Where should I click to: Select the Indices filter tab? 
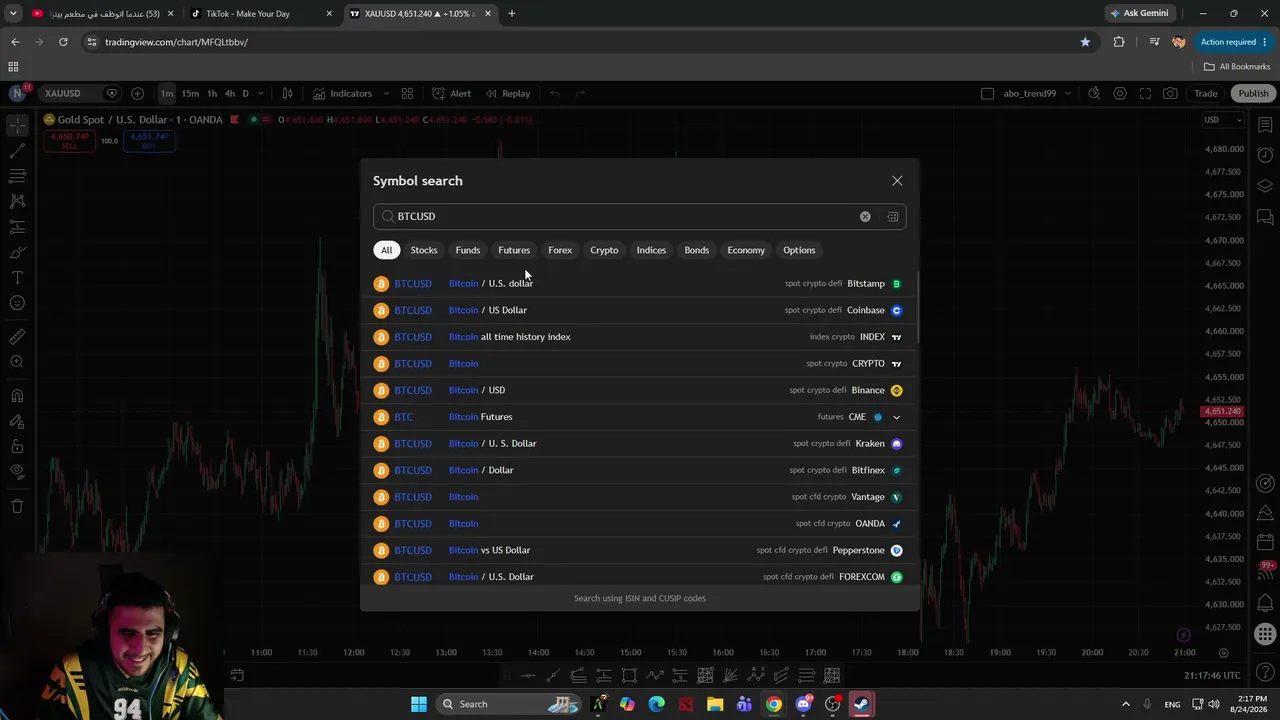click(651, 250)
